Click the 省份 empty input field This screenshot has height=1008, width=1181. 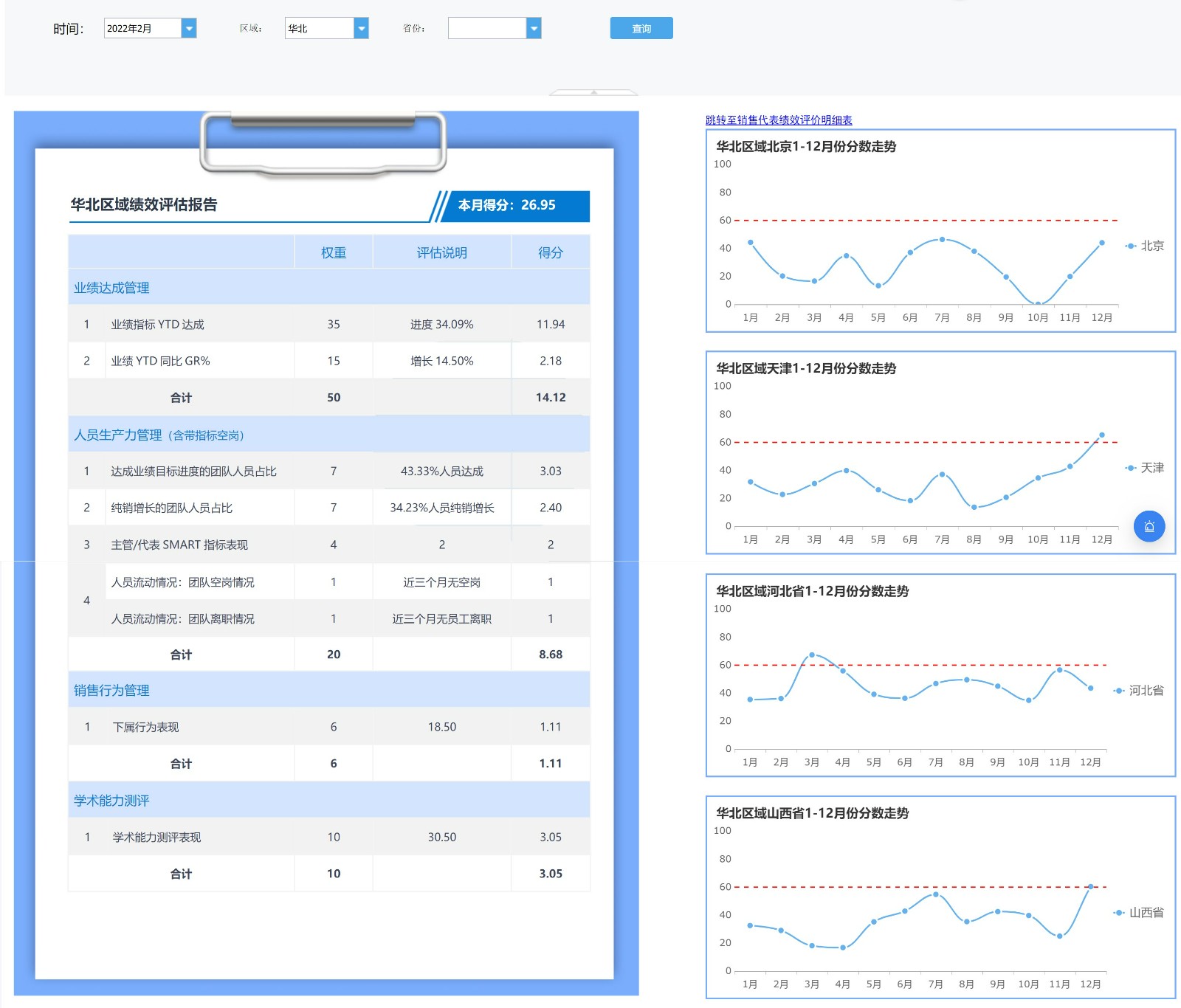(x=487, y=28)
